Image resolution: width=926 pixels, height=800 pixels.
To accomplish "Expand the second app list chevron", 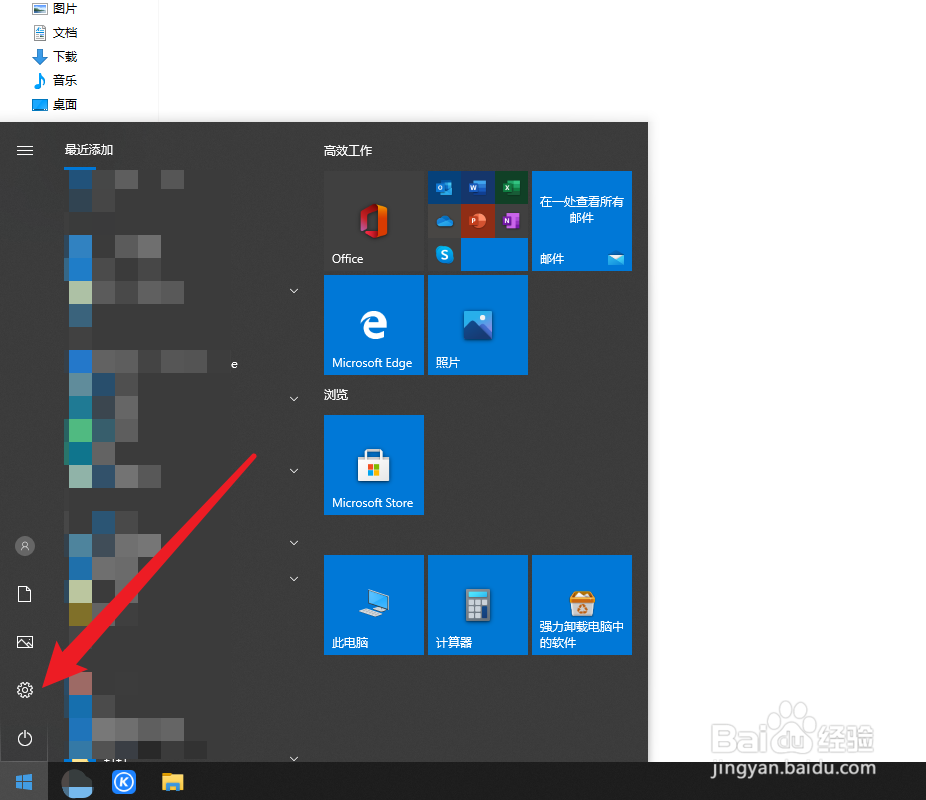I will (x=294, y=399).
